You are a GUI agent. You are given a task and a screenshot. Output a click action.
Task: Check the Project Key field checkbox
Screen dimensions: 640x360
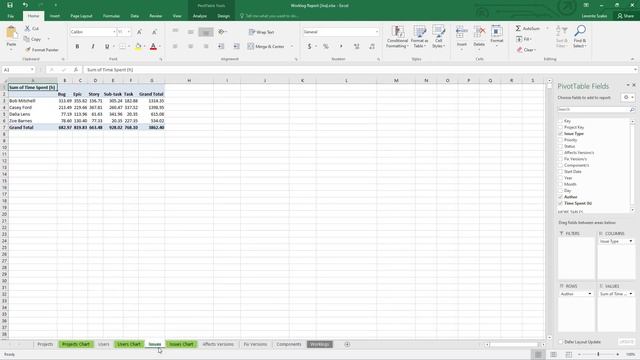[x=560, y=127]
